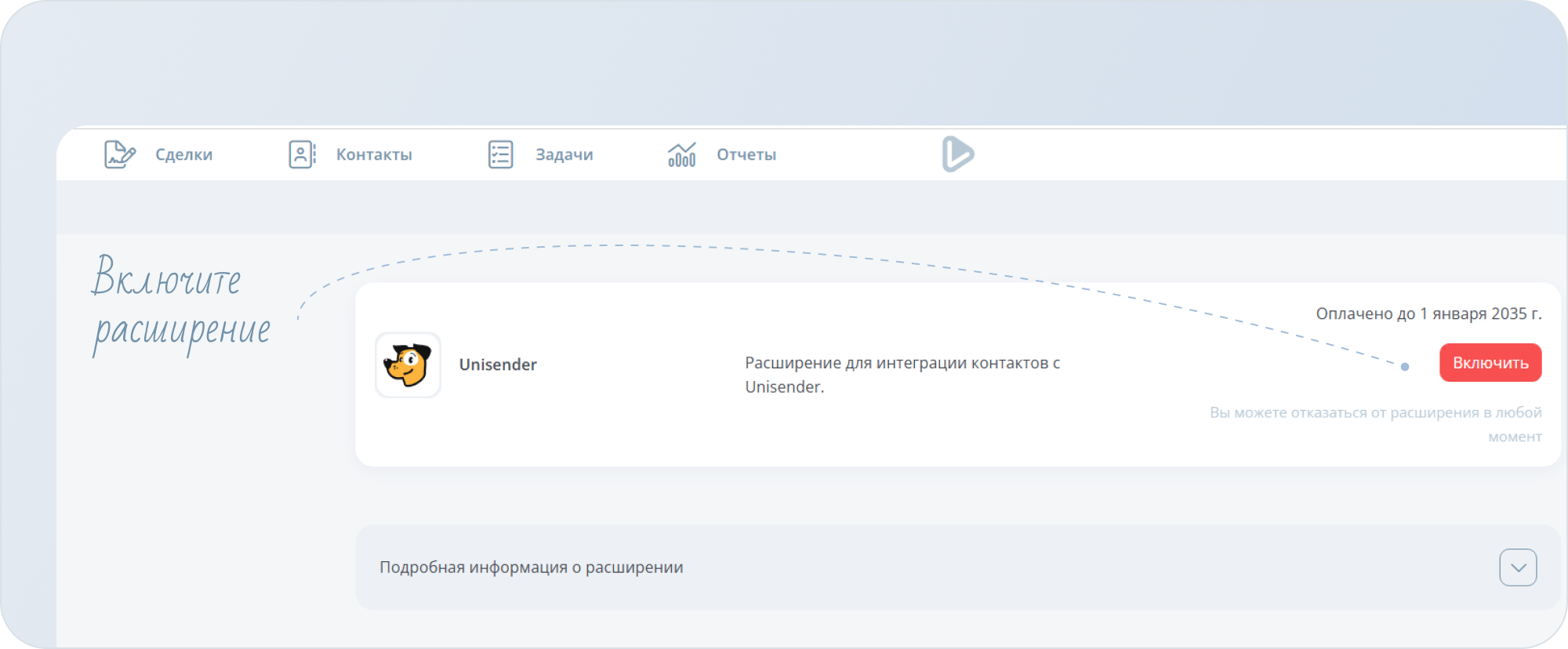Click the Отчеты chart icon

(x=681, y=154)
